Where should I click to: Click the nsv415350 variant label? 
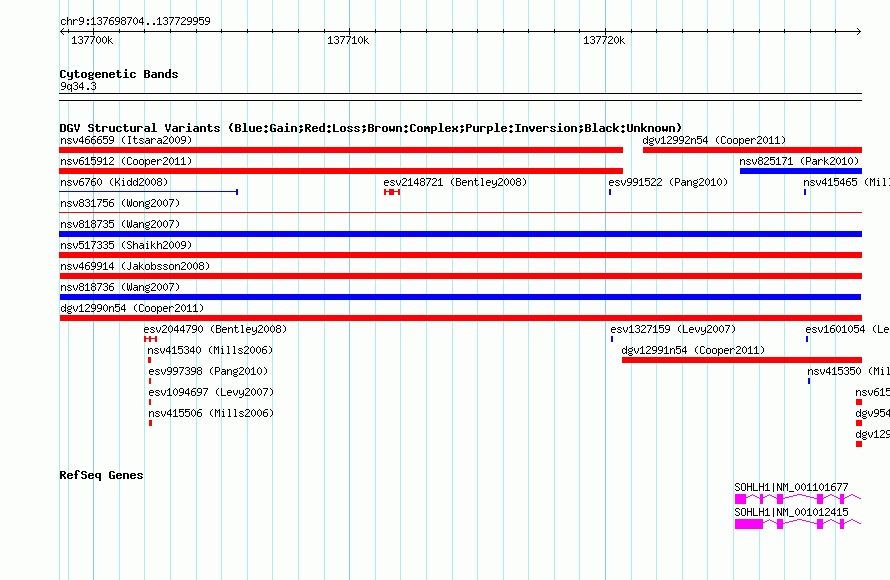pos(848,371)
